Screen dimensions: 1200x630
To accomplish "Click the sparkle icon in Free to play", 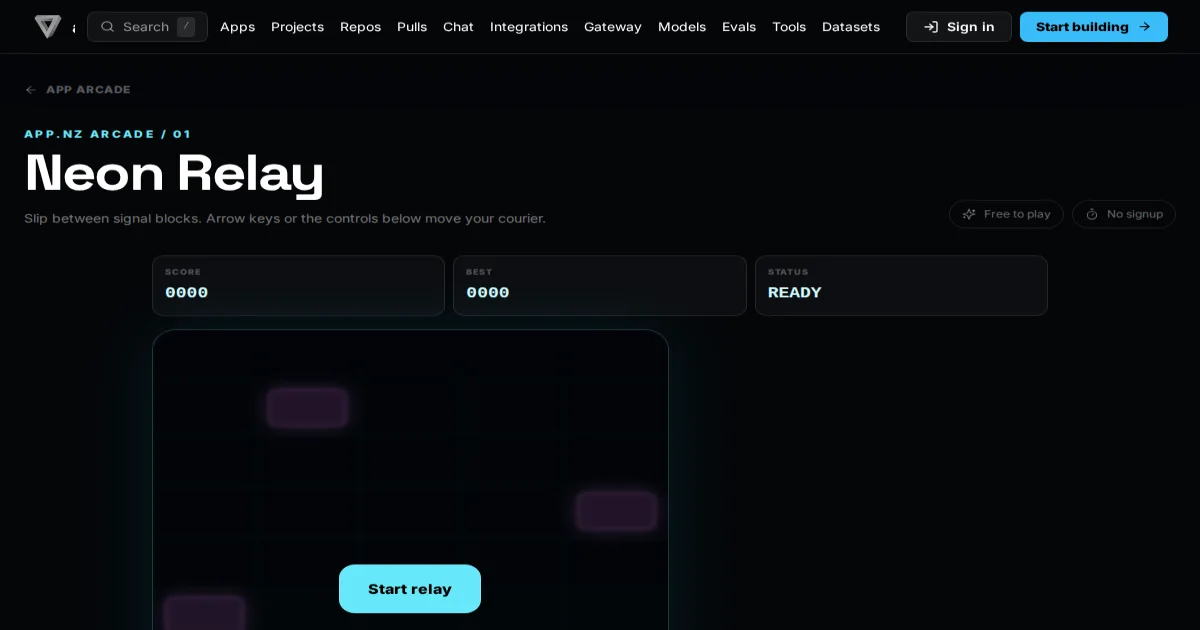I will (969, 214).
